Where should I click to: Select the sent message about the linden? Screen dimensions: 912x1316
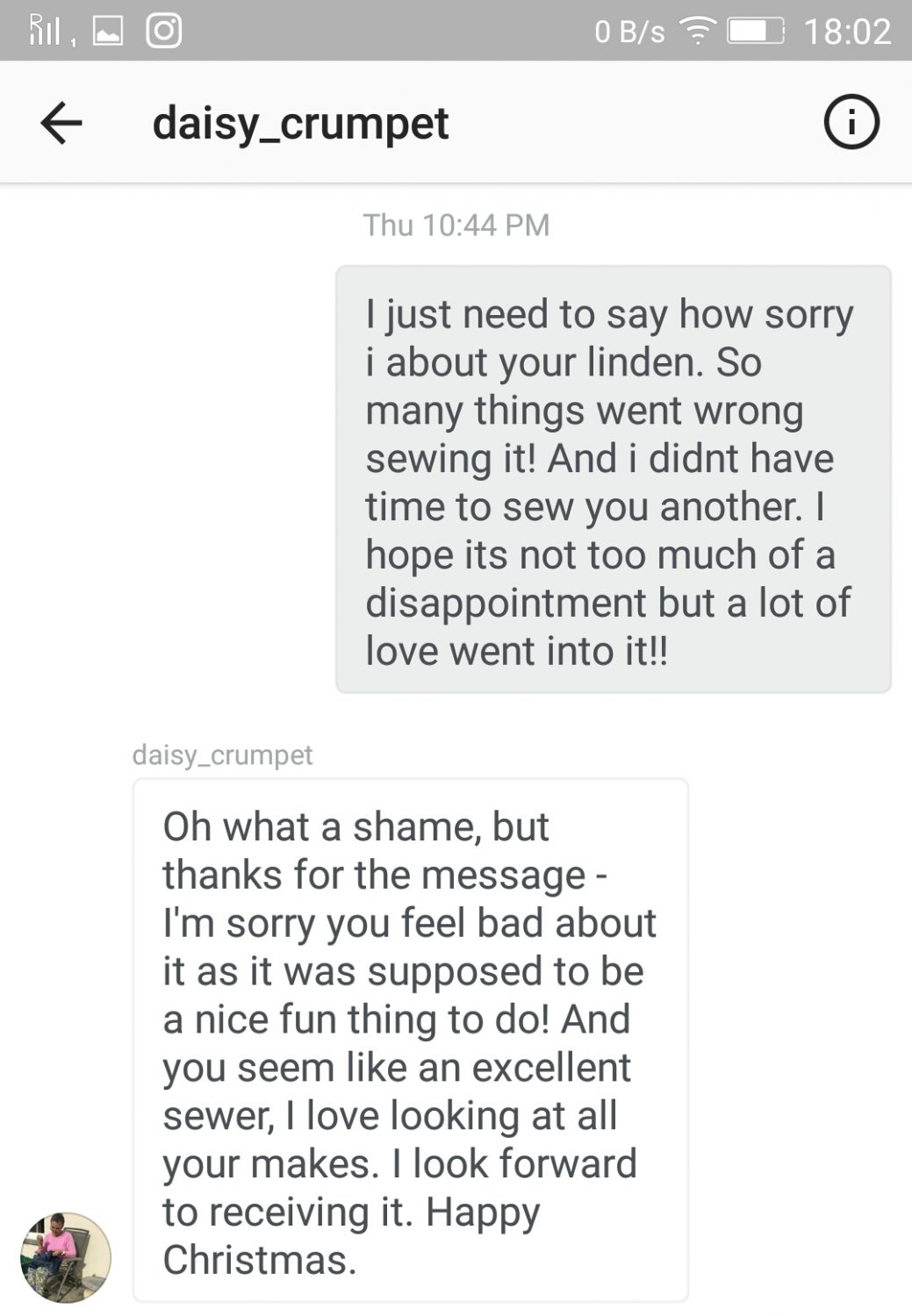(x=613, y=479)
